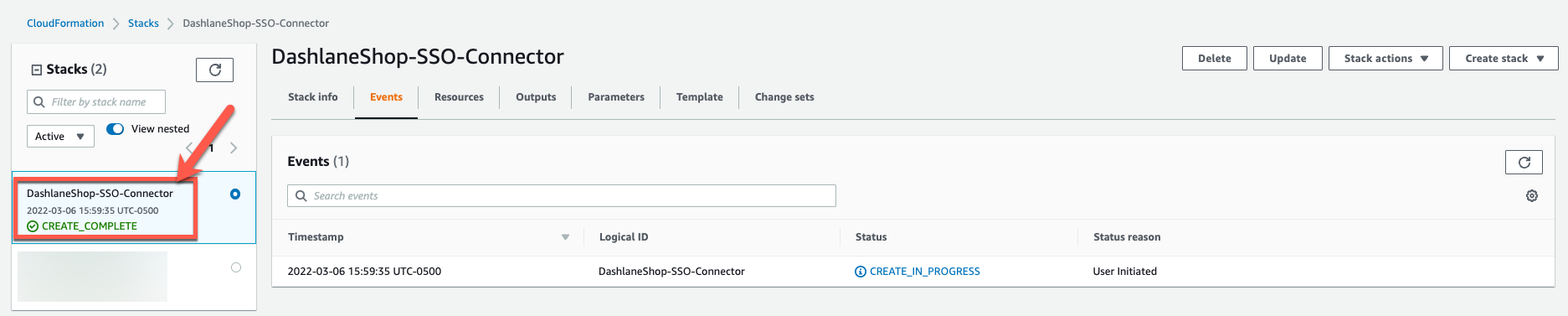
Task: Switch to the Parameters tab
Action: 616,97
